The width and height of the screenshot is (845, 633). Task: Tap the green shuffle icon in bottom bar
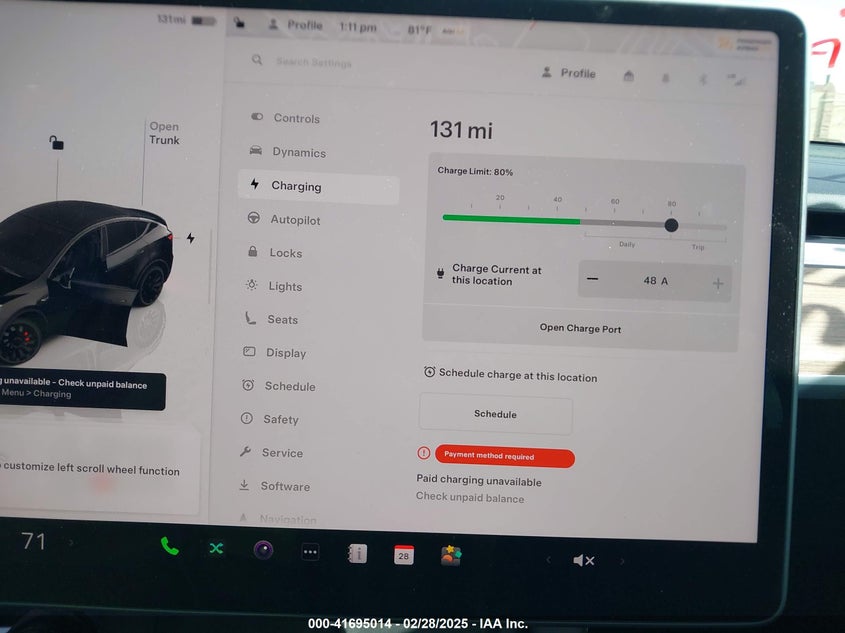coord(216,548)
